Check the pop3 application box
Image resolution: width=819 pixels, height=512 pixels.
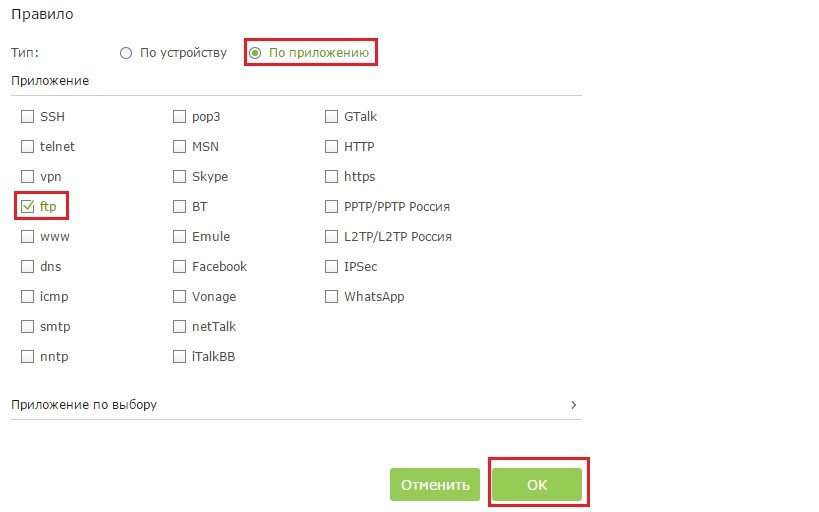pos(180,117)
